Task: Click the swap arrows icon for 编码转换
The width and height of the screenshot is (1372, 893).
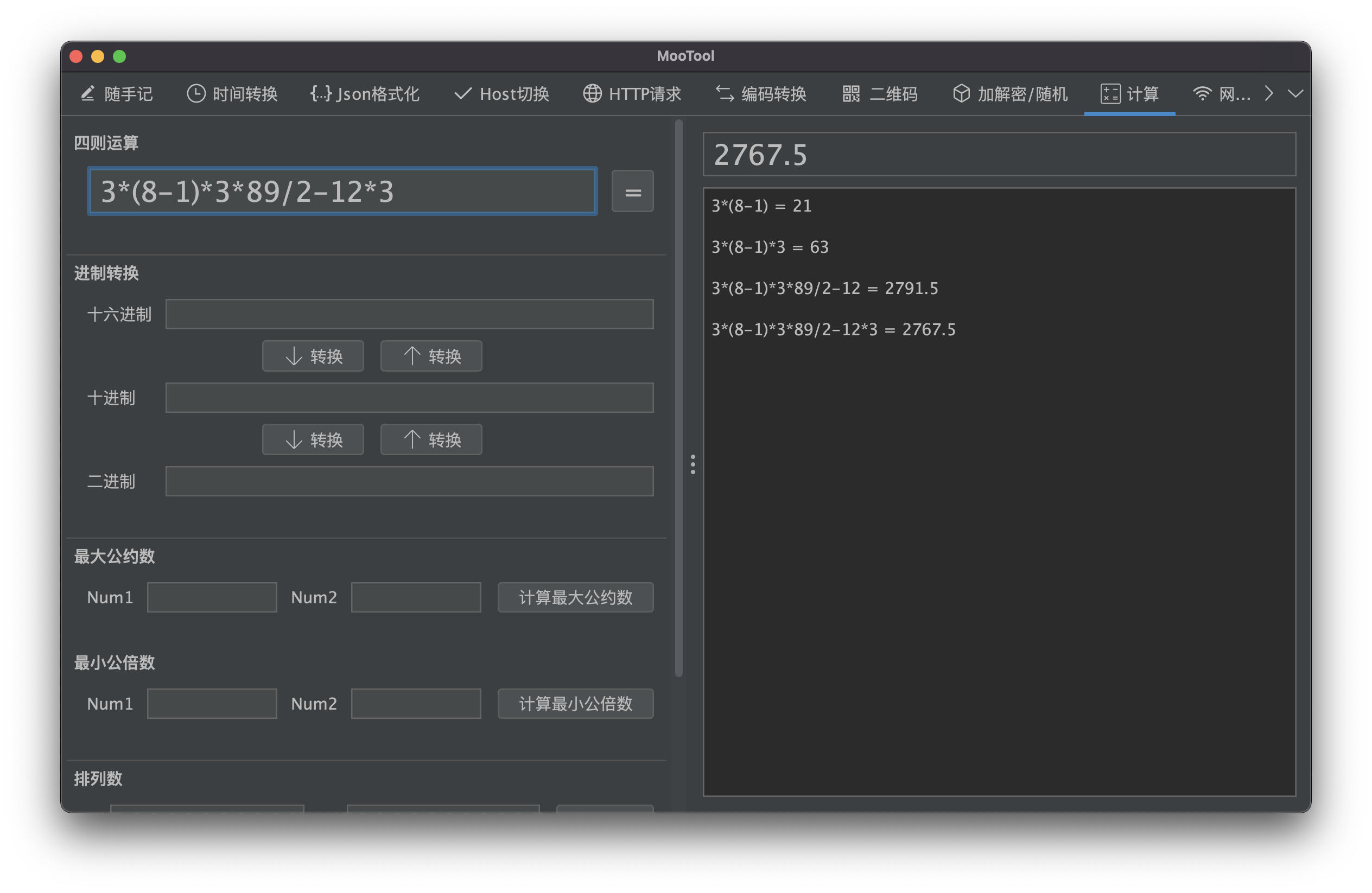Action: (x=725, y=93)
